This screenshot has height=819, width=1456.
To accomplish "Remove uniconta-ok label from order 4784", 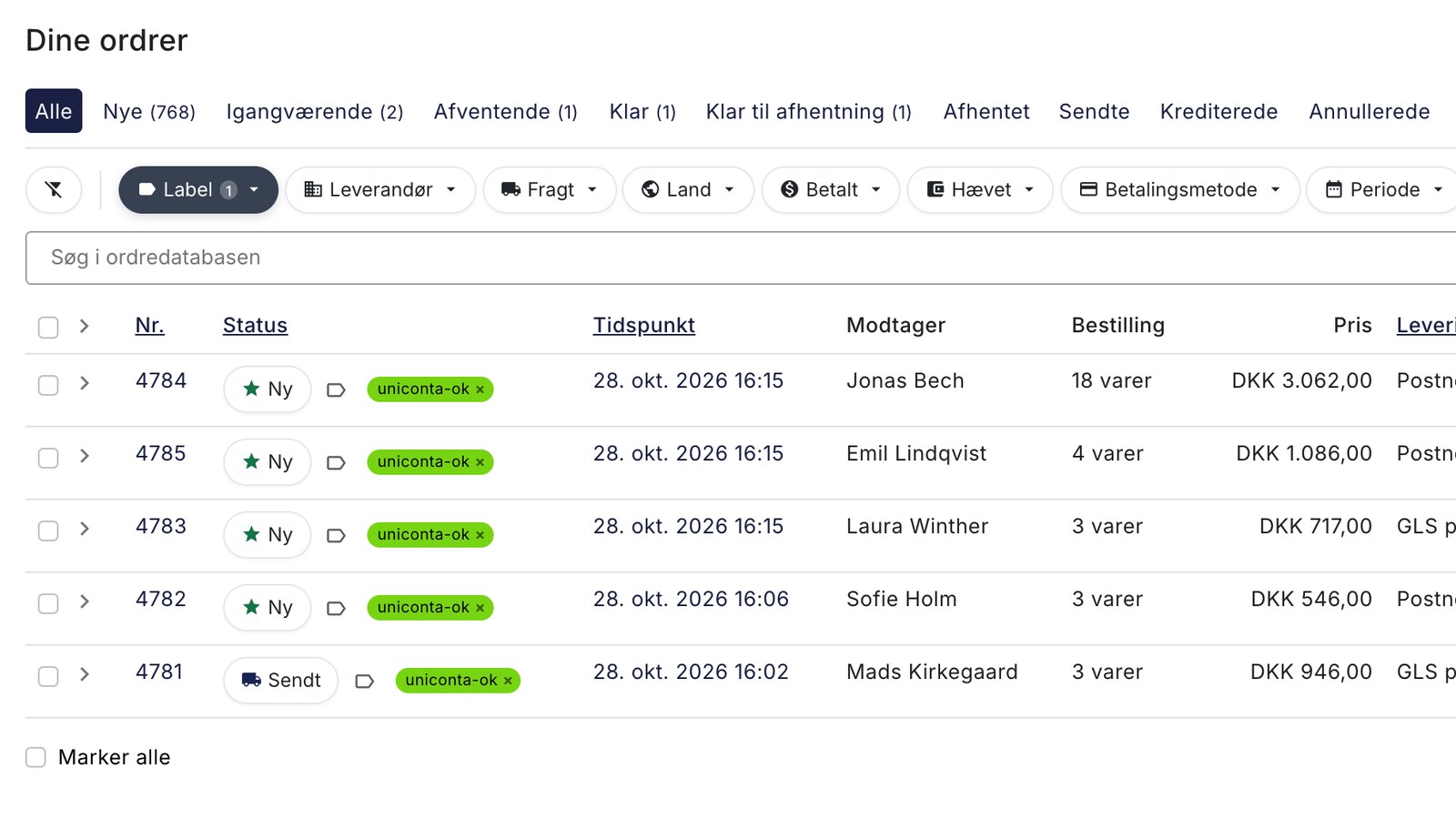I will click(480, 389).
